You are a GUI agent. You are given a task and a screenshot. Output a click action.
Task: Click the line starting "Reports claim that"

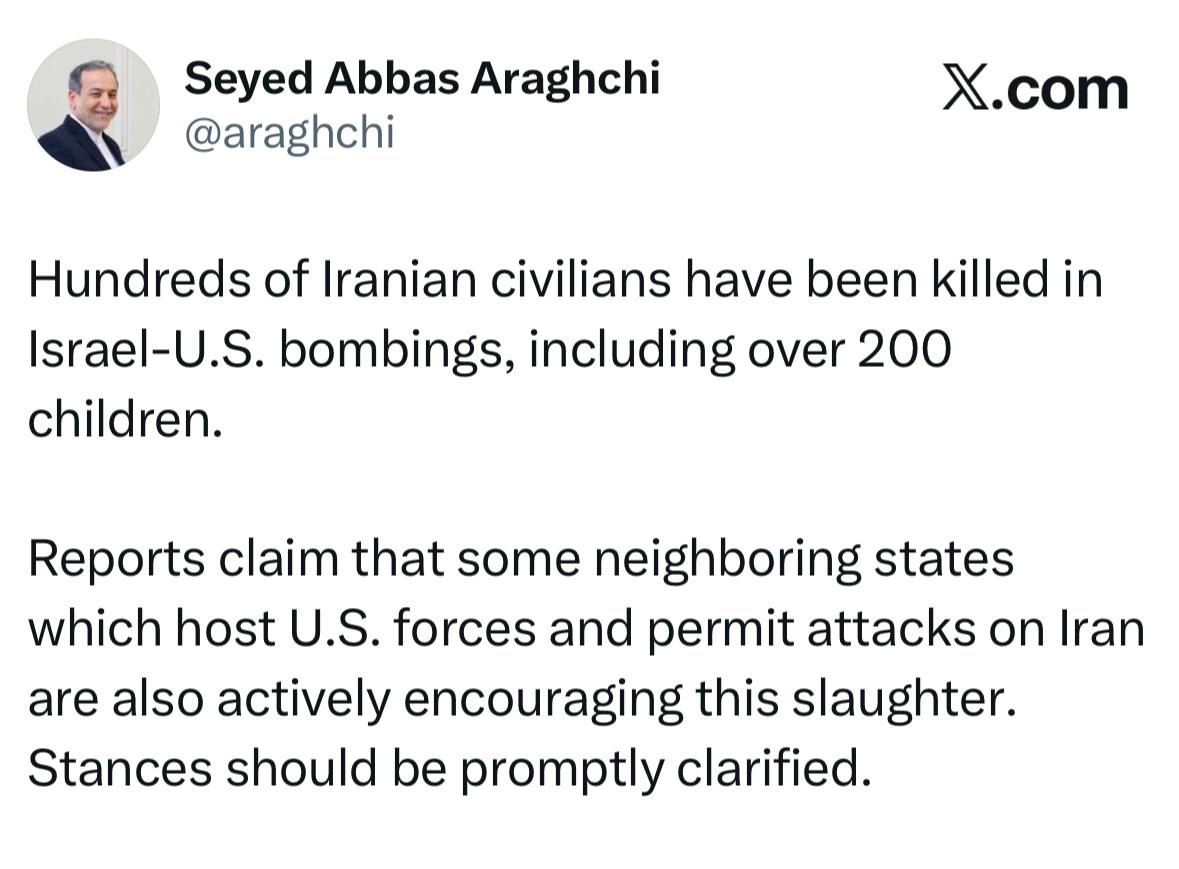pos(520,560)
